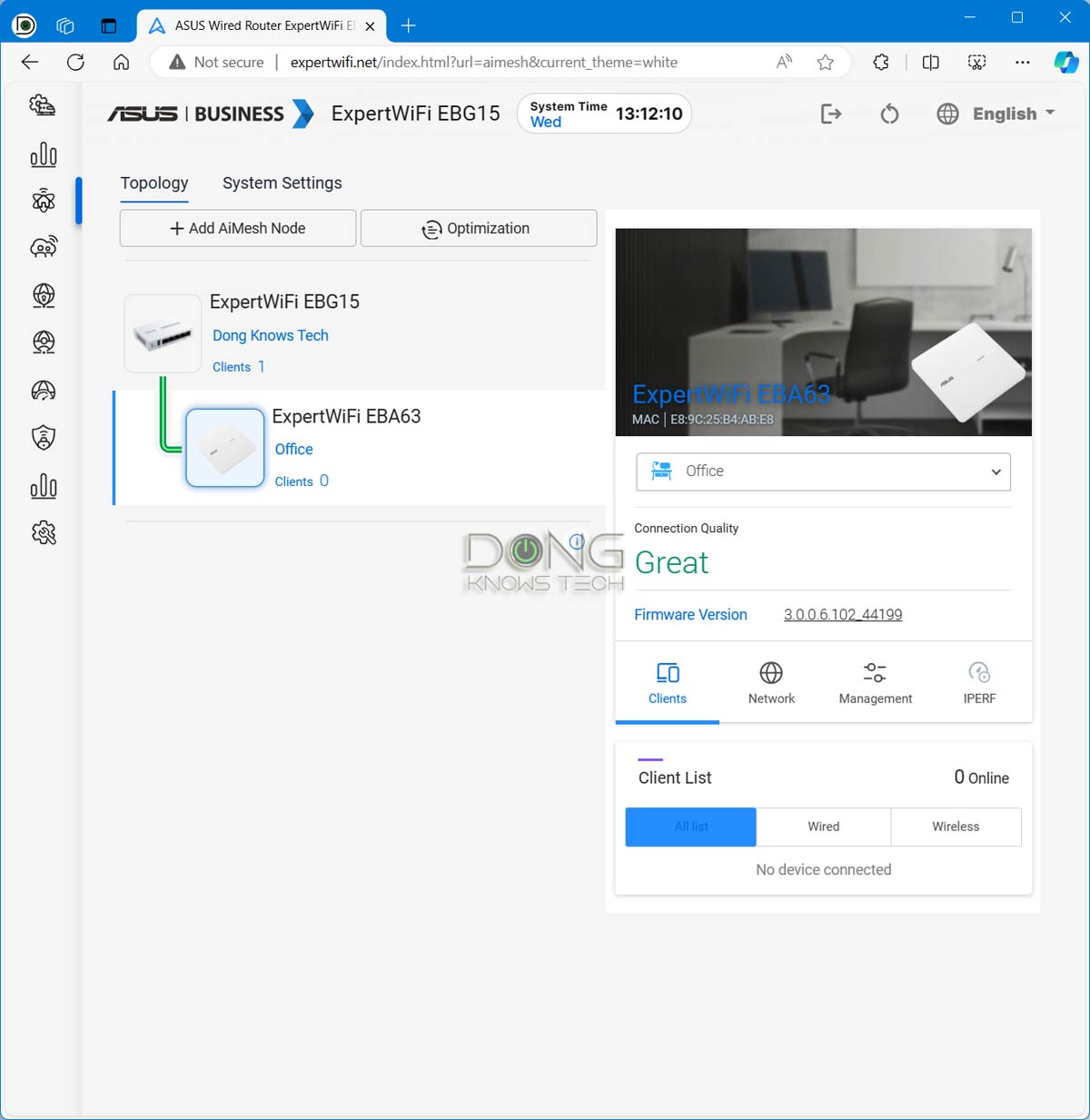Screen dimensions: 1090x1120
Task: Click the top sidebar dashboard icon
Action: 43,105
